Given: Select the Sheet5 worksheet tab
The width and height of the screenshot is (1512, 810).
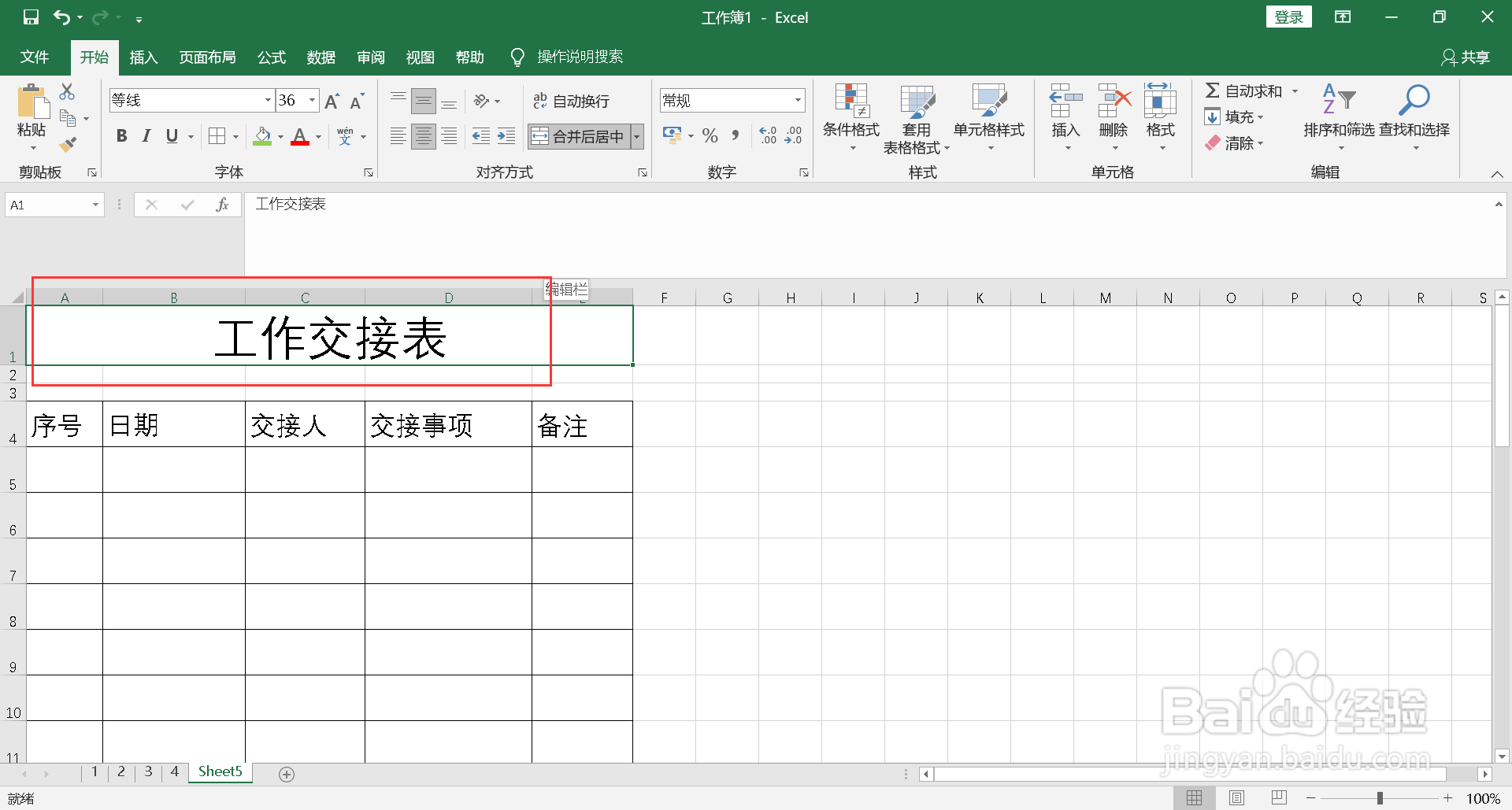Looking at the screenshot, I should [220, 771].
